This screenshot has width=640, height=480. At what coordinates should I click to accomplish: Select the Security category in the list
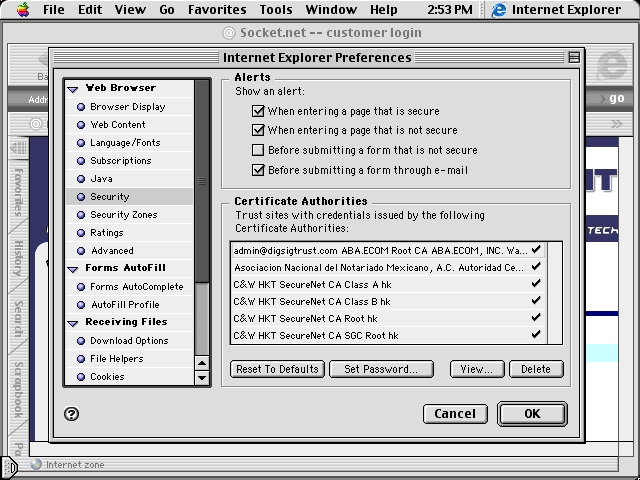click(129, 197)
